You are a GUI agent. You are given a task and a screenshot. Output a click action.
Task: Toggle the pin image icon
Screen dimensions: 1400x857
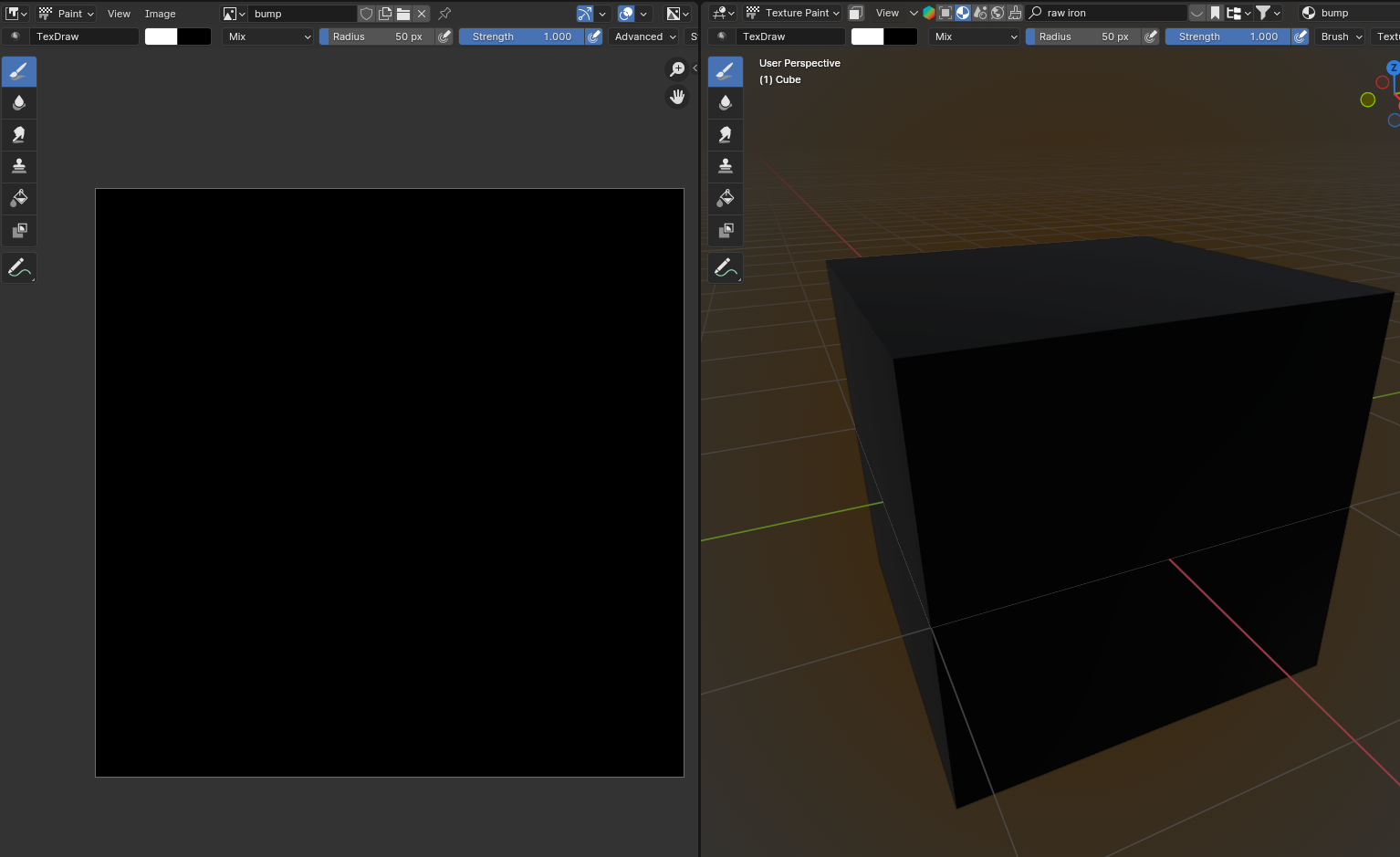coord(444,14)
